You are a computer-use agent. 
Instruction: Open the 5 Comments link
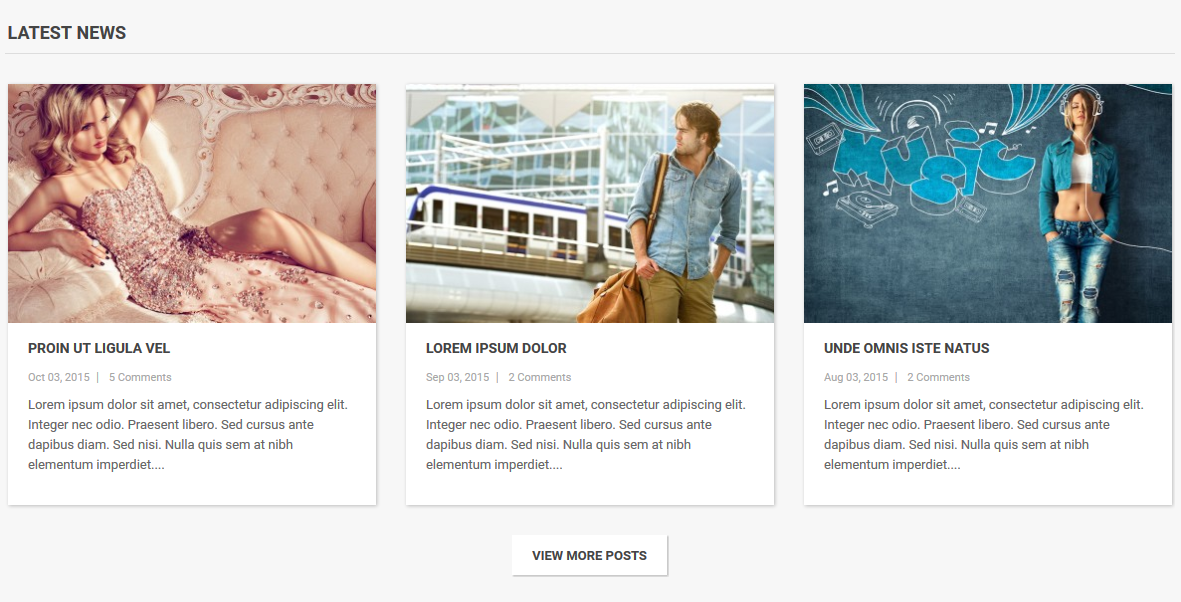(140, 377)
